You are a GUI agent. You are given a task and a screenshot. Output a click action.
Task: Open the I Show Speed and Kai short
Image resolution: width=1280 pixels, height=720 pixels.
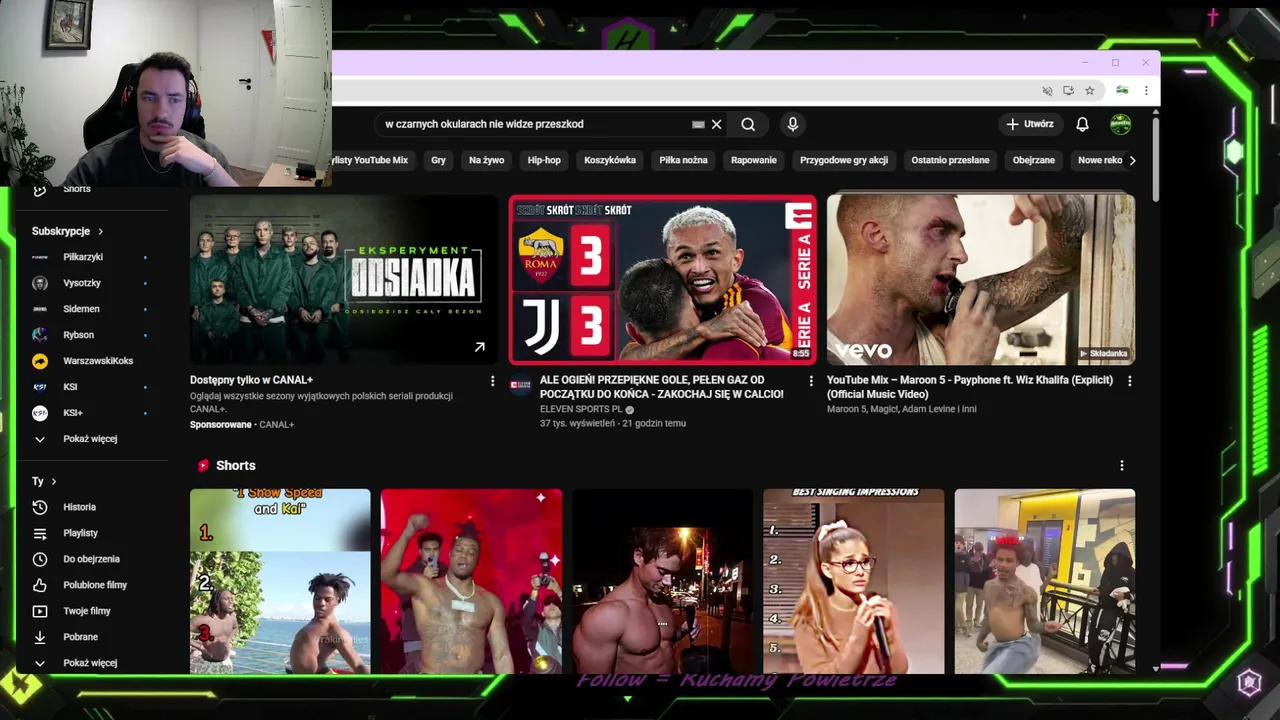tap(280, 581)
